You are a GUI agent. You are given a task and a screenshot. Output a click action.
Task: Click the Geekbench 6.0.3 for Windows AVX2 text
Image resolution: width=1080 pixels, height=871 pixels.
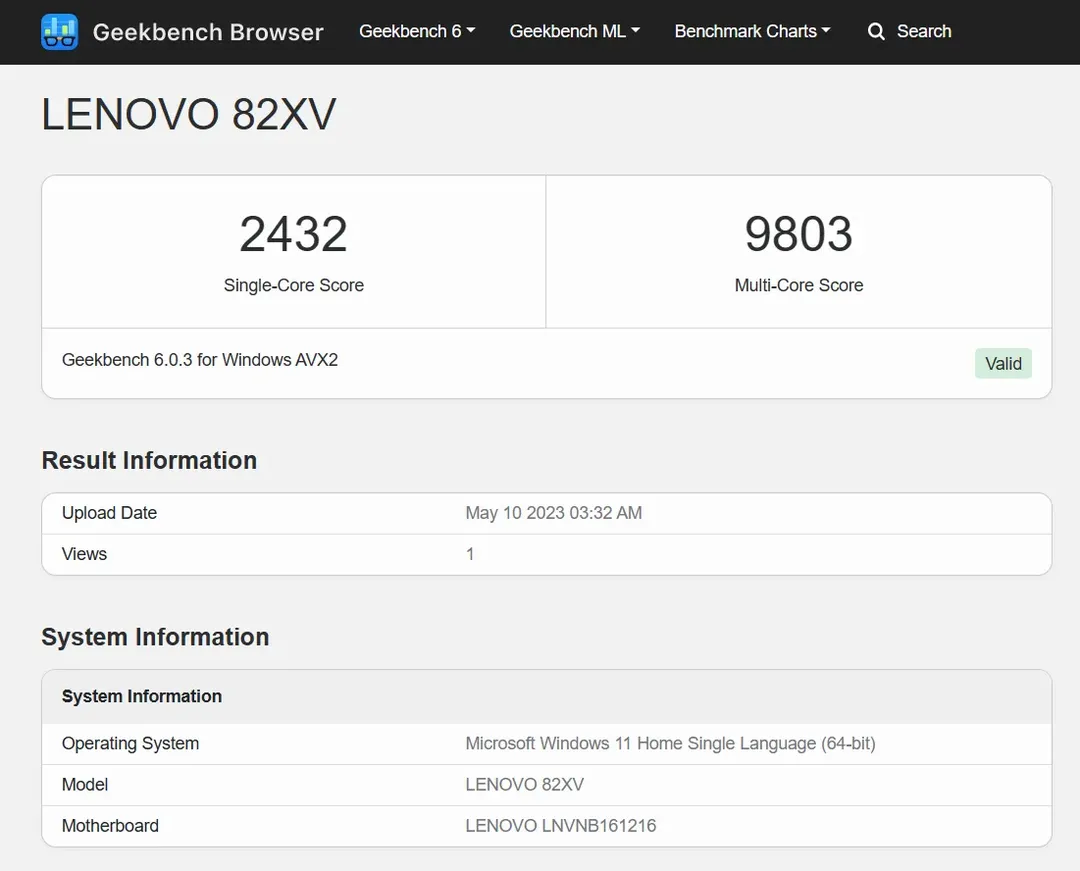(200, 360)
